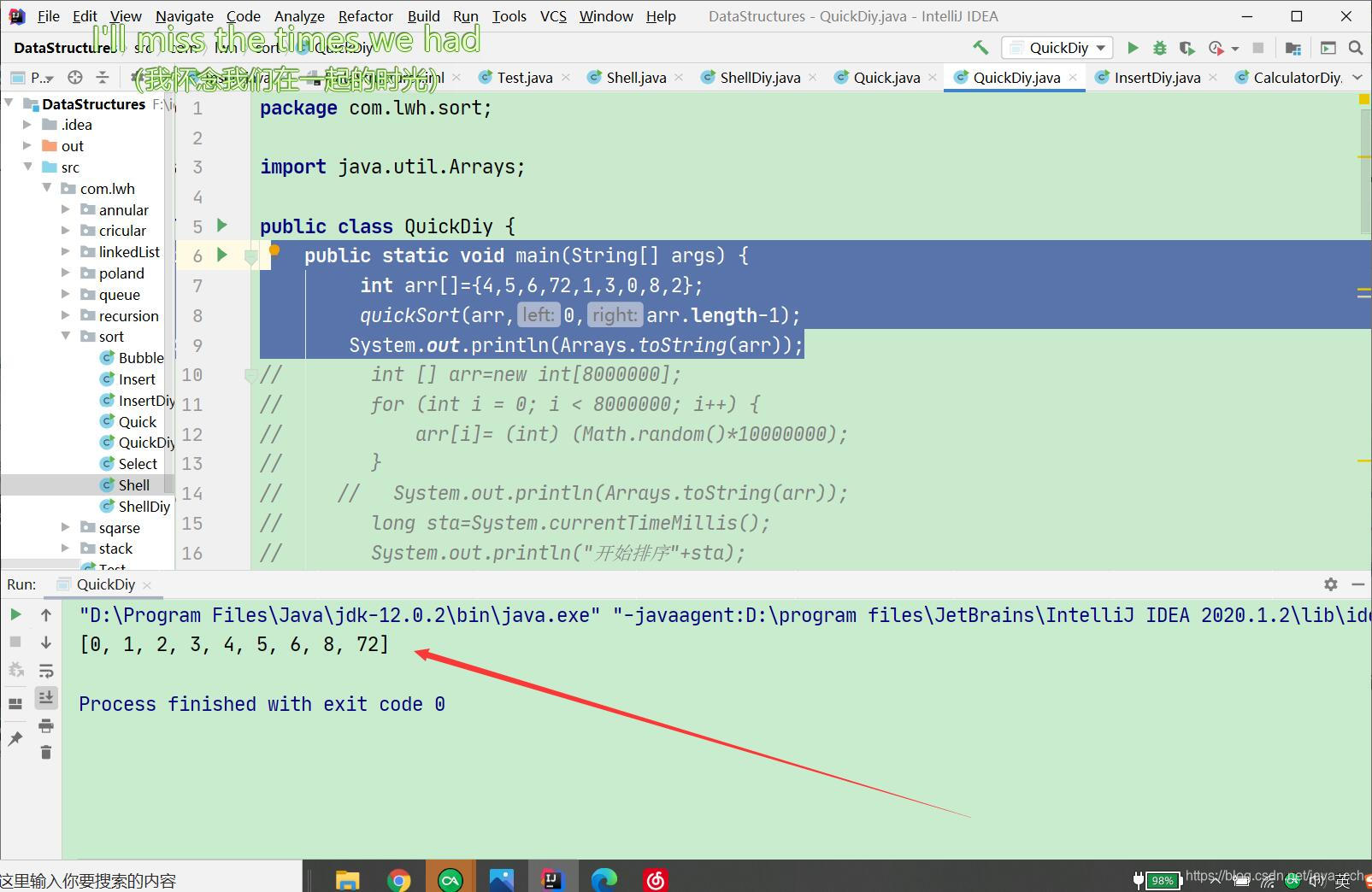The image size is (1372, 892).
Task: Click the down-the-stack-trace arrow in the Run panel
Action: tap(46, 643)
